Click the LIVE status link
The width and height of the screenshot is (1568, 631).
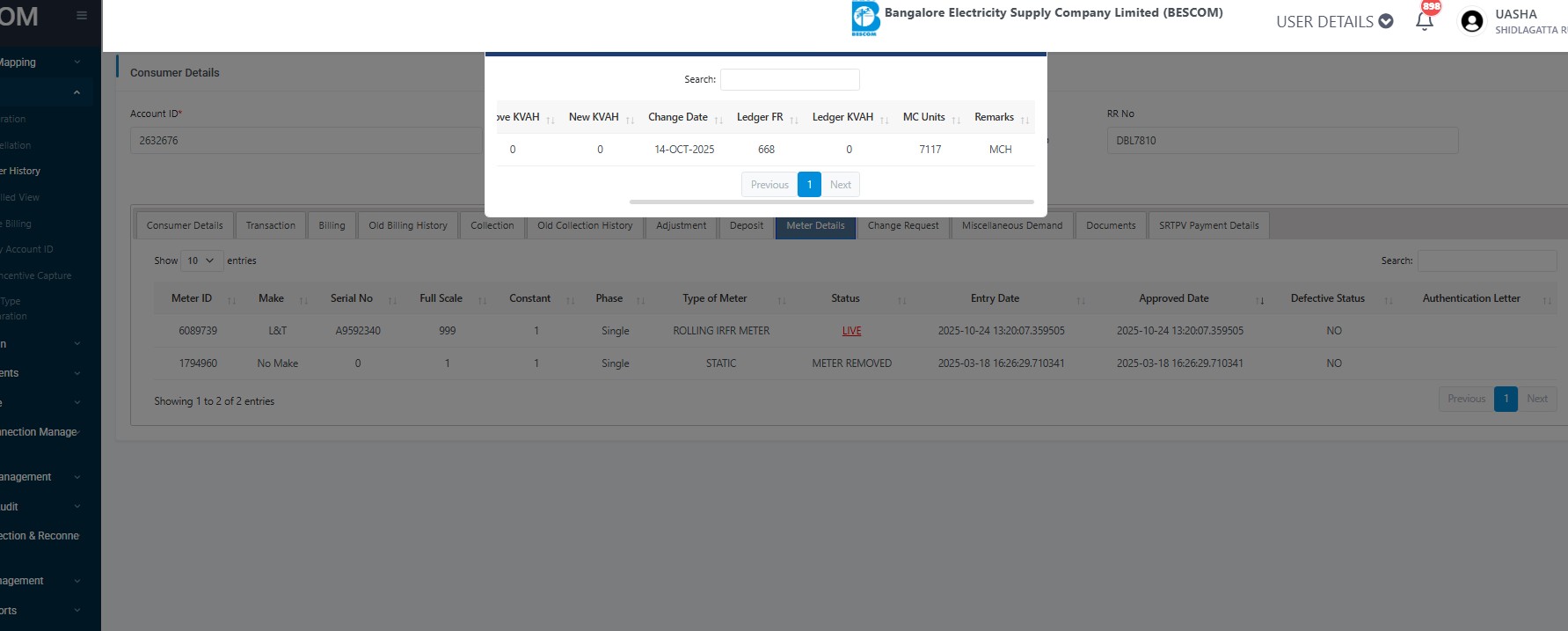point(851,331)
